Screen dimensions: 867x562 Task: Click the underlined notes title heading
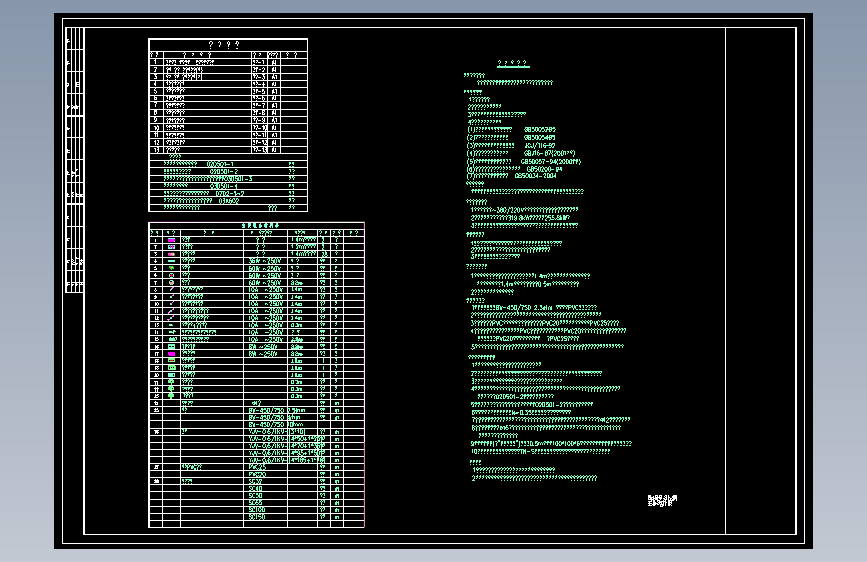(513, 64)
